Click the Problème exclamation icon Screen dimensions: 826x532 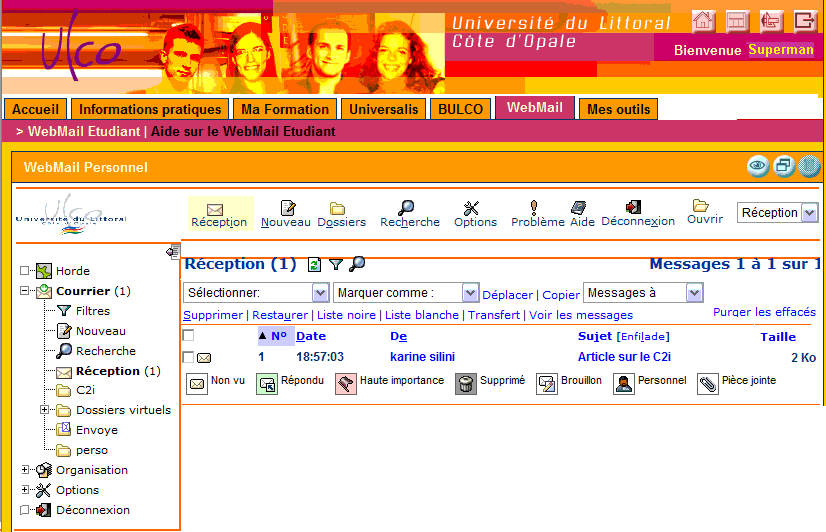[x=534, y=208]
